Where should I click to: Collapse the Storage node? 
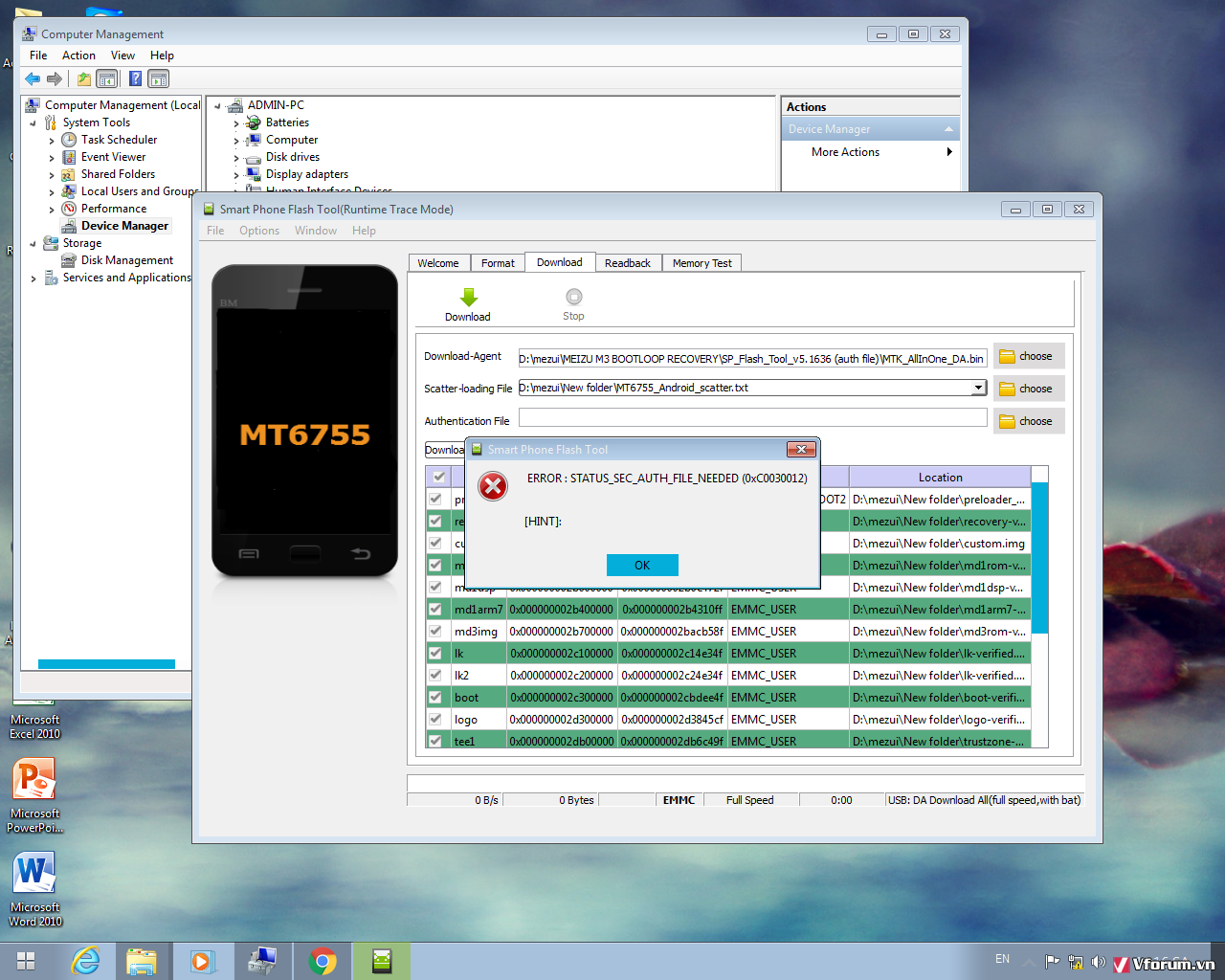tap(33, 244)
